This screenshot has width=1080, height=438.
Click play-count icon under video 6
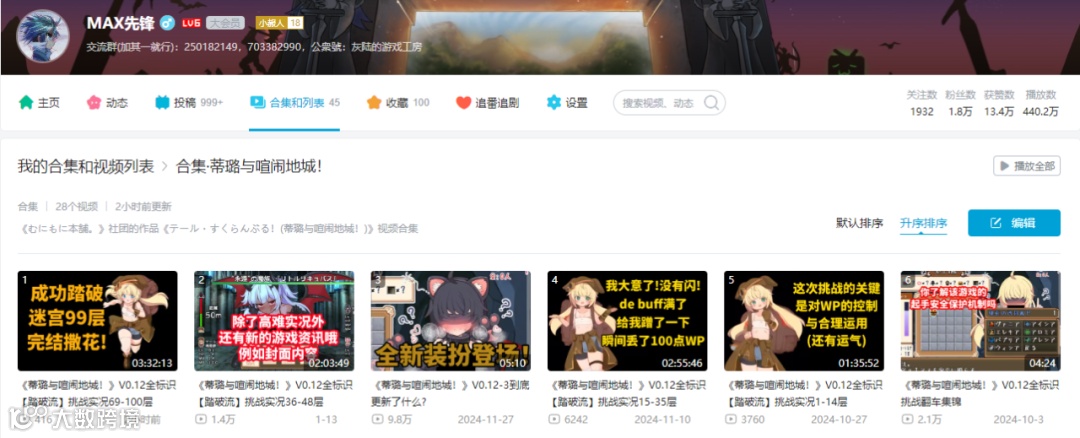(x=906, y=419)
